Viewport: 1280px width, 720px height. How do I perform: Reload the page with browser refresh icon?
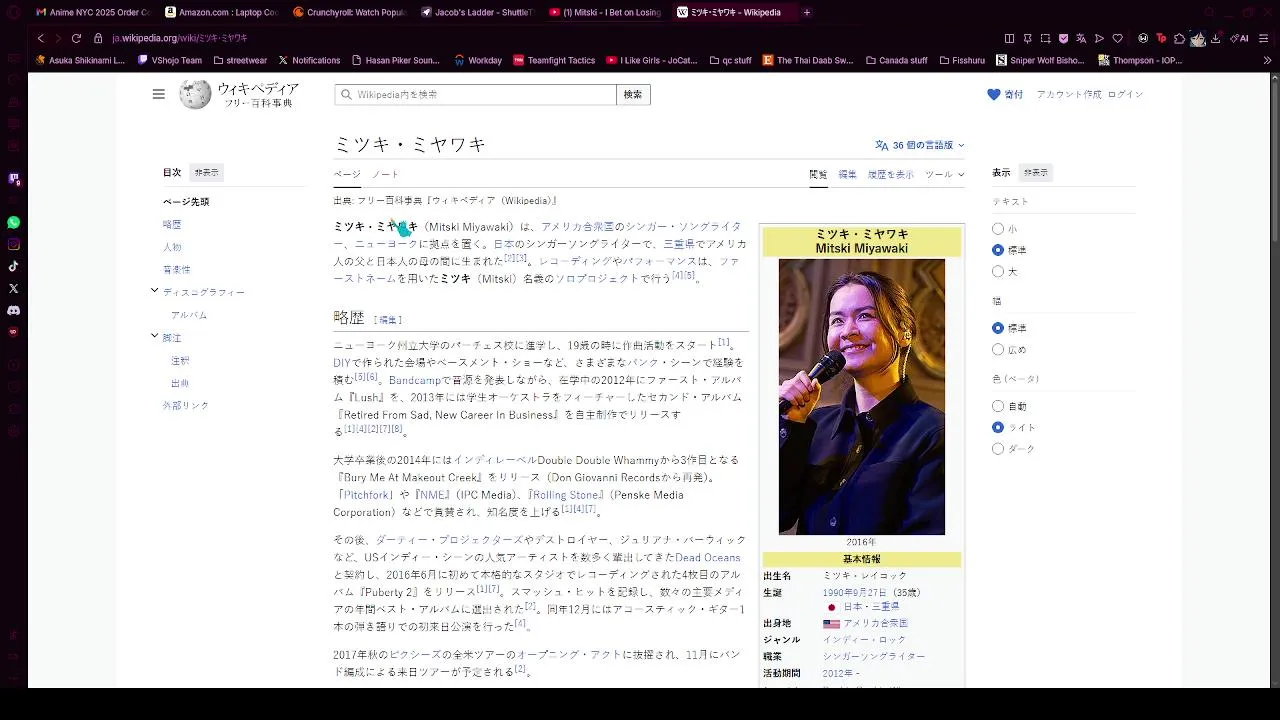coord(76,38)
